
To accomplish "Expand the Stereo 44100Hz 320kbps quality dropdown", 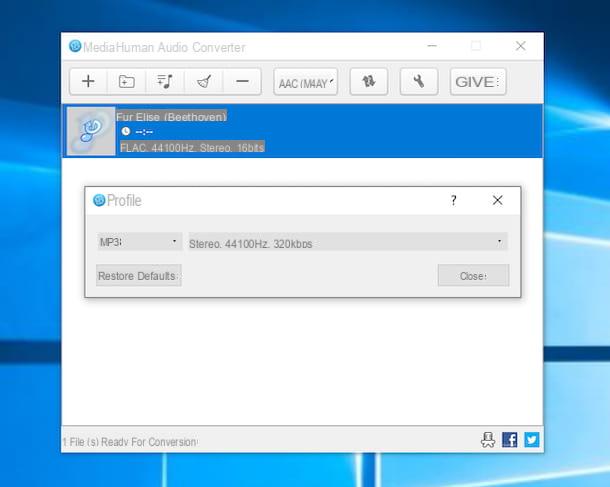I will pyautogui.click(x=348, y=242).
